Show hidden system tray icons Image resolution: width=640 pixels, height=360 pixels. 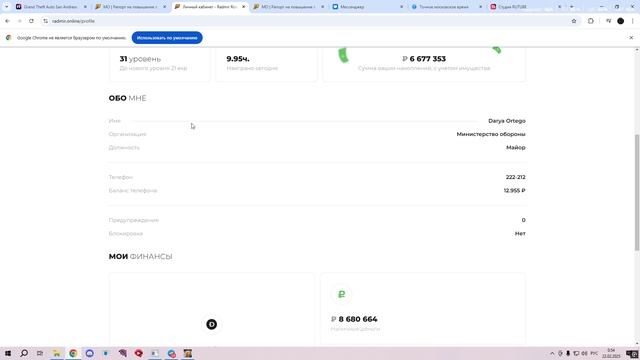point(552,353)
